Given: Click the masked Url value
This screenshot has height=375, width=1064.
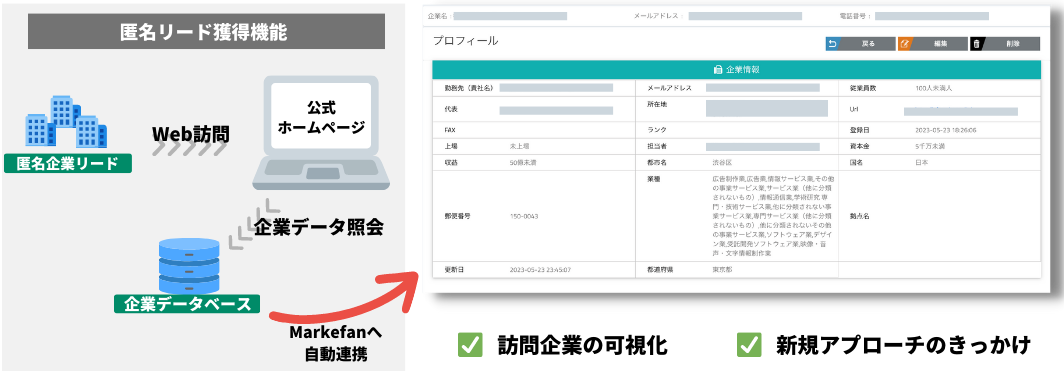Looking at the screenshot, I should tap(961, 111).
